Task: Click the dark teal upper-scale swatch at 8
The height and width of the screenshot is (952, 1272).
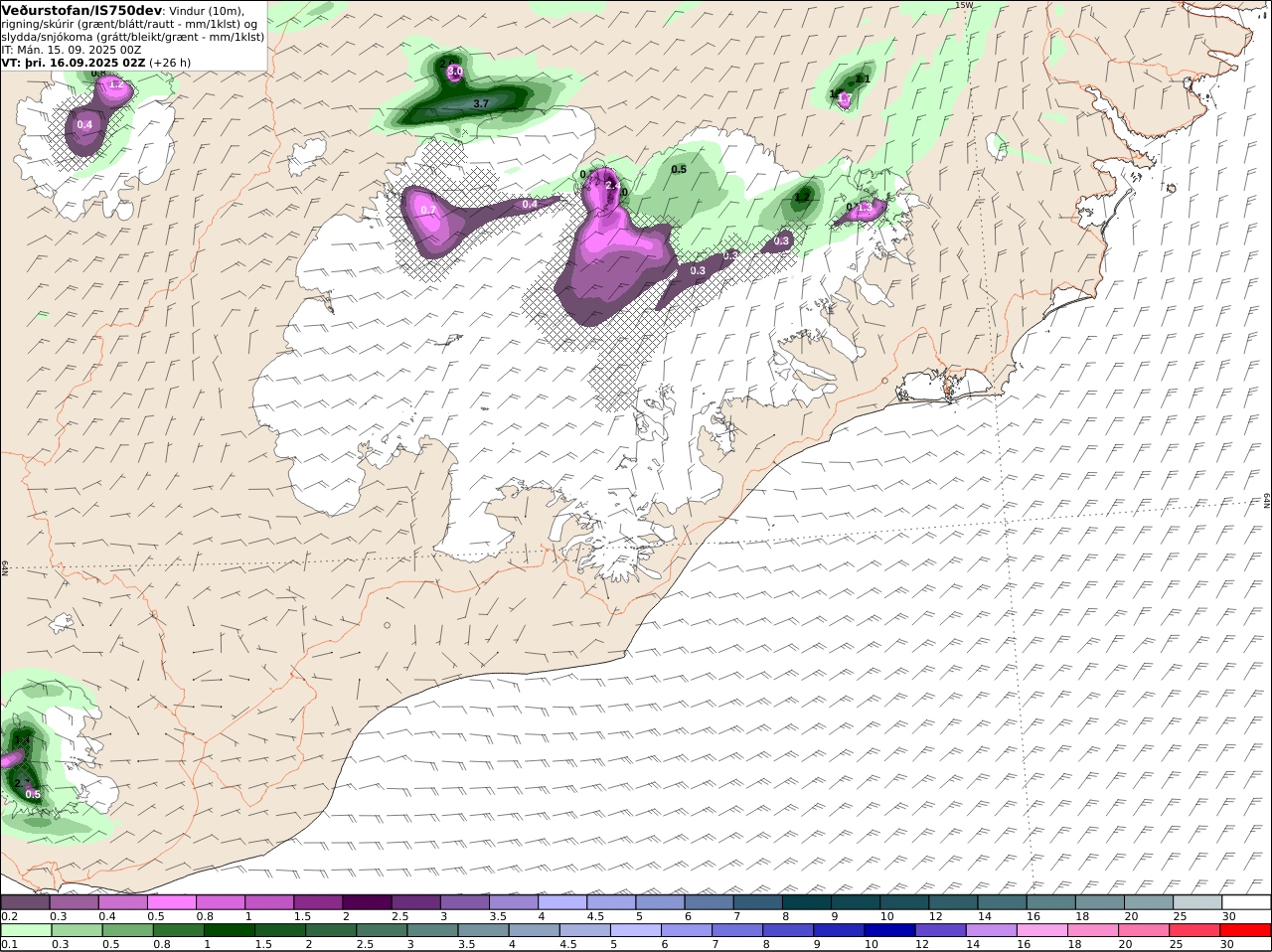Action: tap(807, 902)
